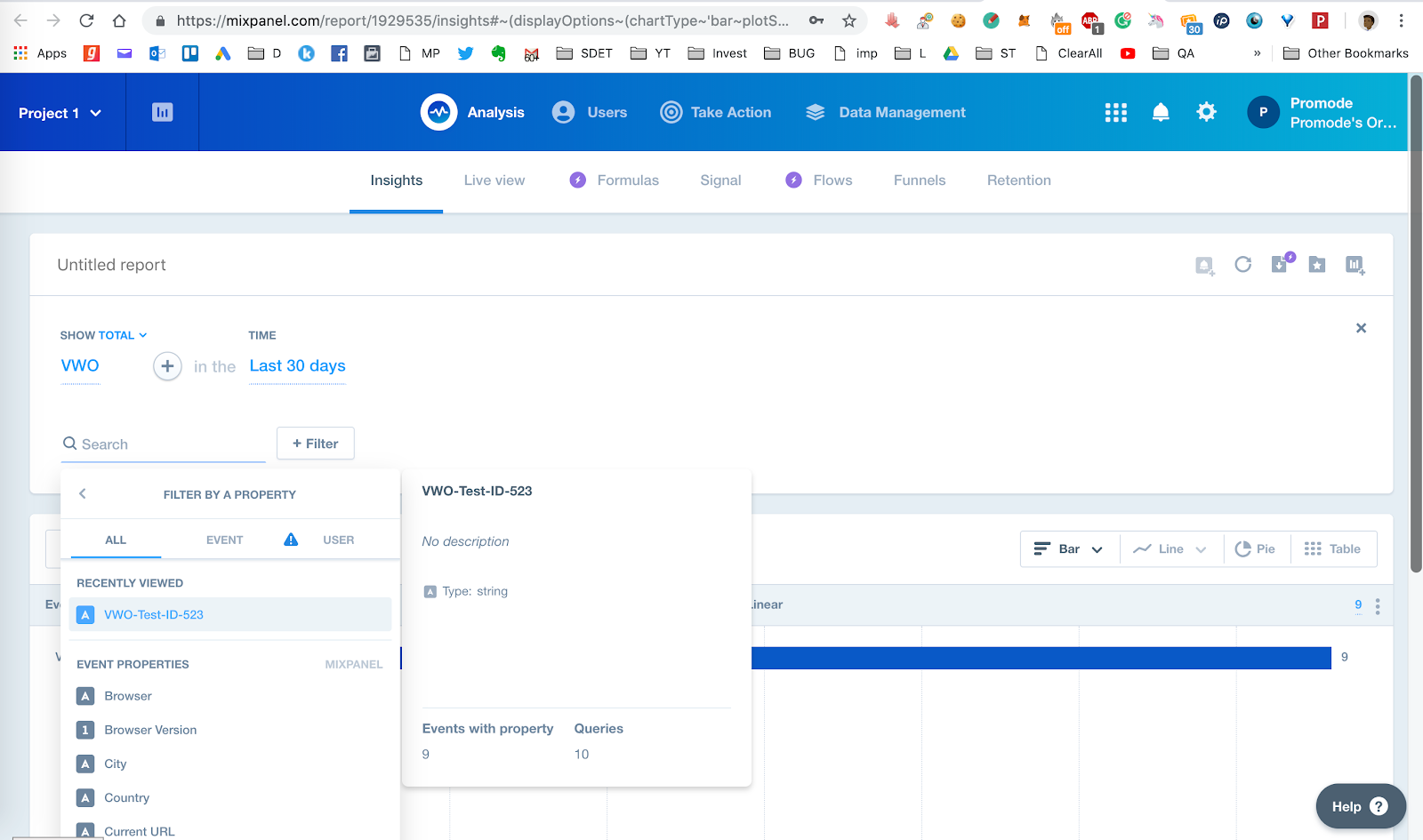The height and width of the screenshot is (840, 1423).
Task: Switch to the Signal tab
Action: pyautogui.click(x=720, y=180)
